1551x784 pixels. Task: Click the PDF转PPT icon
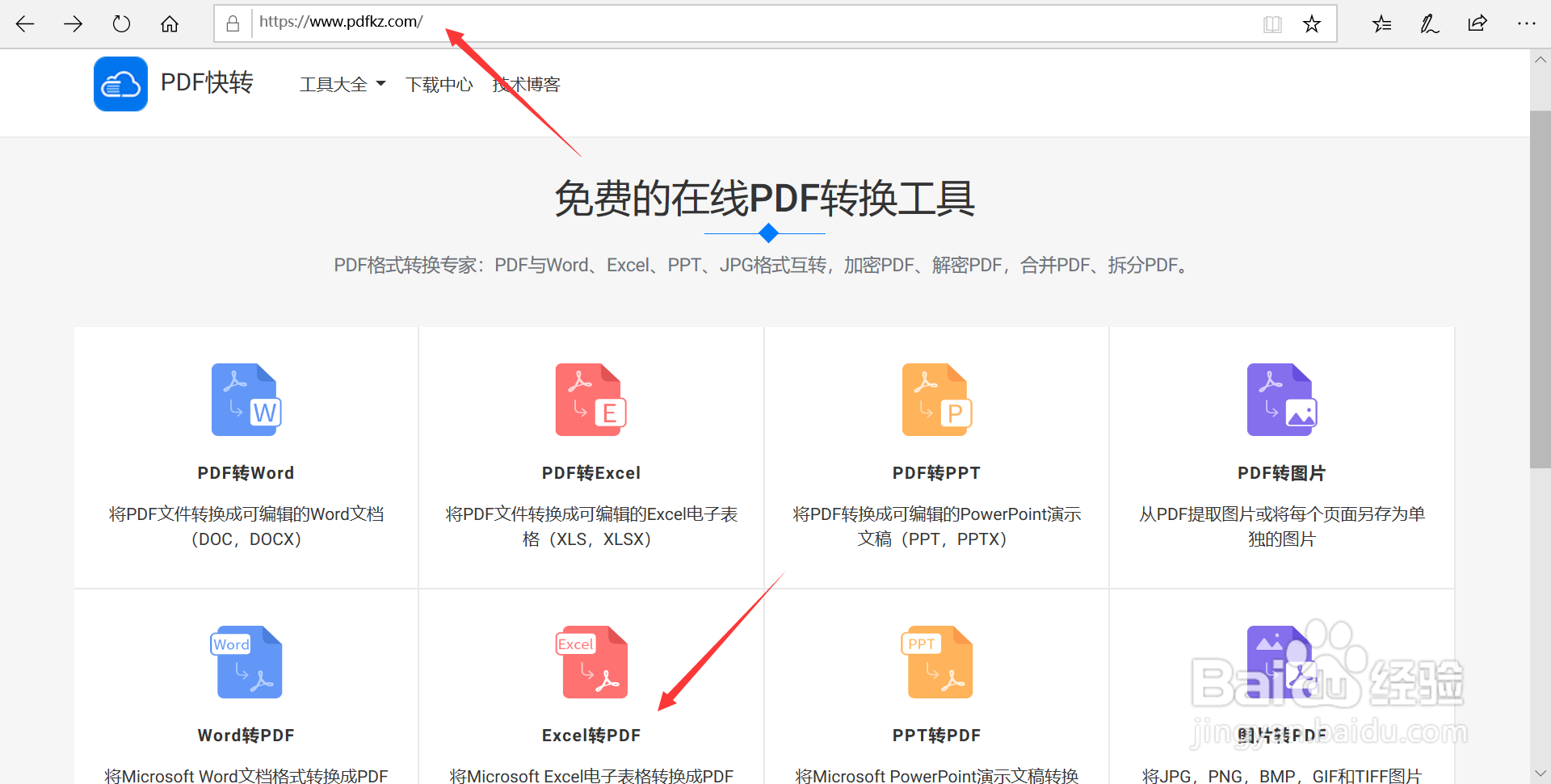pyautogui.click(x=937, y=400)
